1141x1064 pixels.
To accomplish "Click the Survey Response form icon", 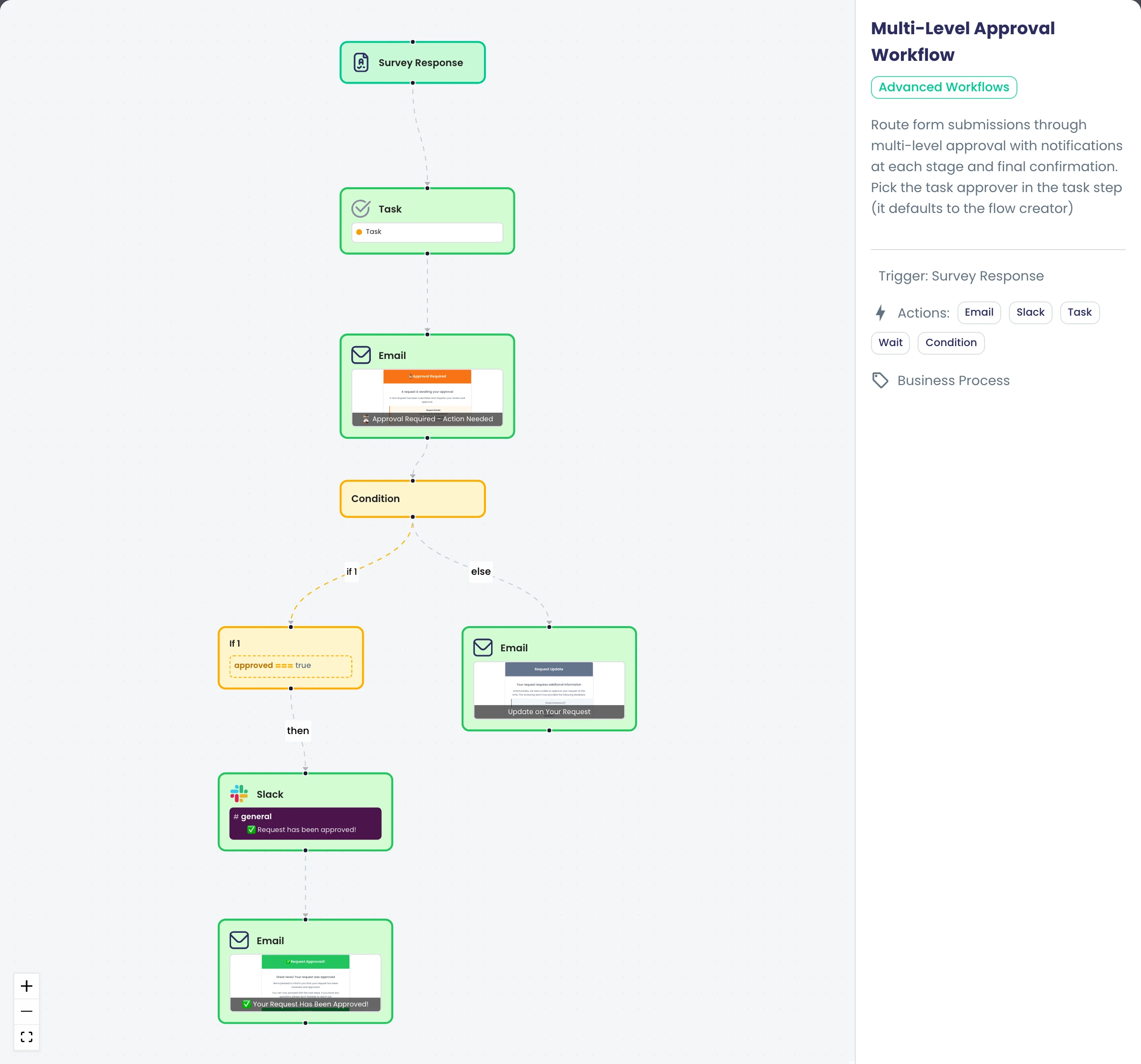I will tap(361, 62).
